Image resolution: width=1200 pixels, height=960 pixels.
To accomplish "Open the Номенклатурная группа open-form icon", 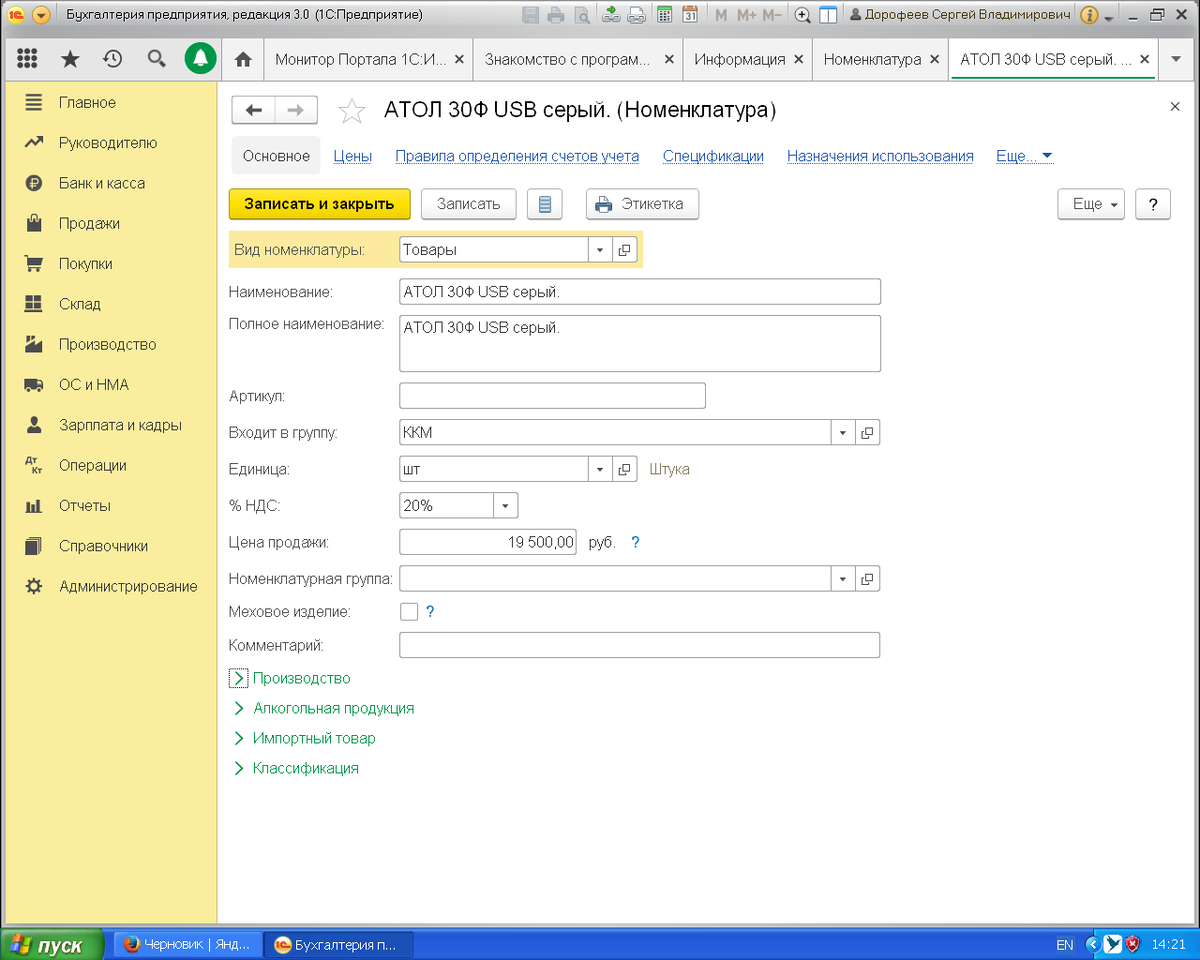I will tap(867, 579).
